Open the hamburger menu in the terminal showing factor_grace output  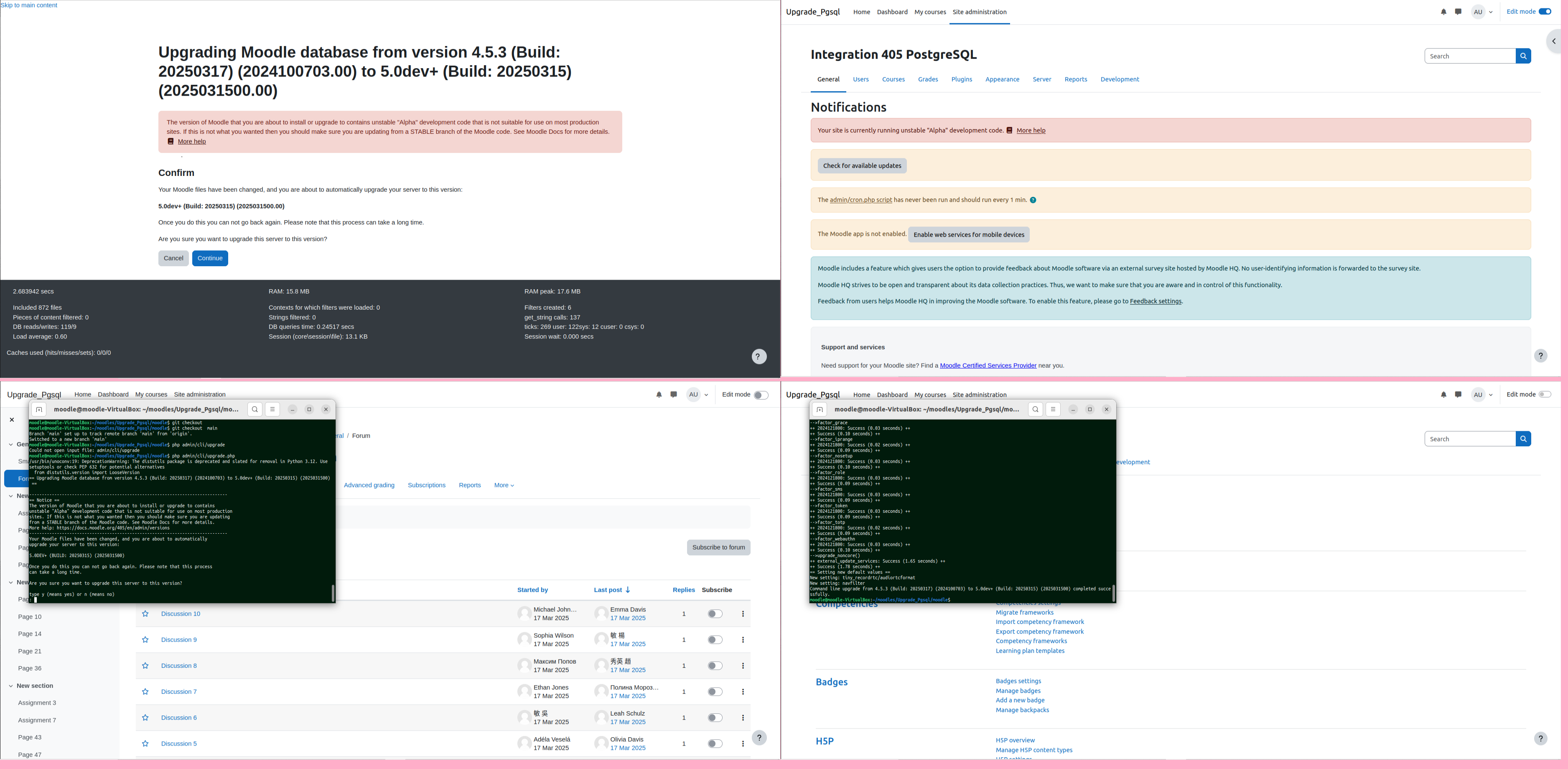[x=1052, y=409]
